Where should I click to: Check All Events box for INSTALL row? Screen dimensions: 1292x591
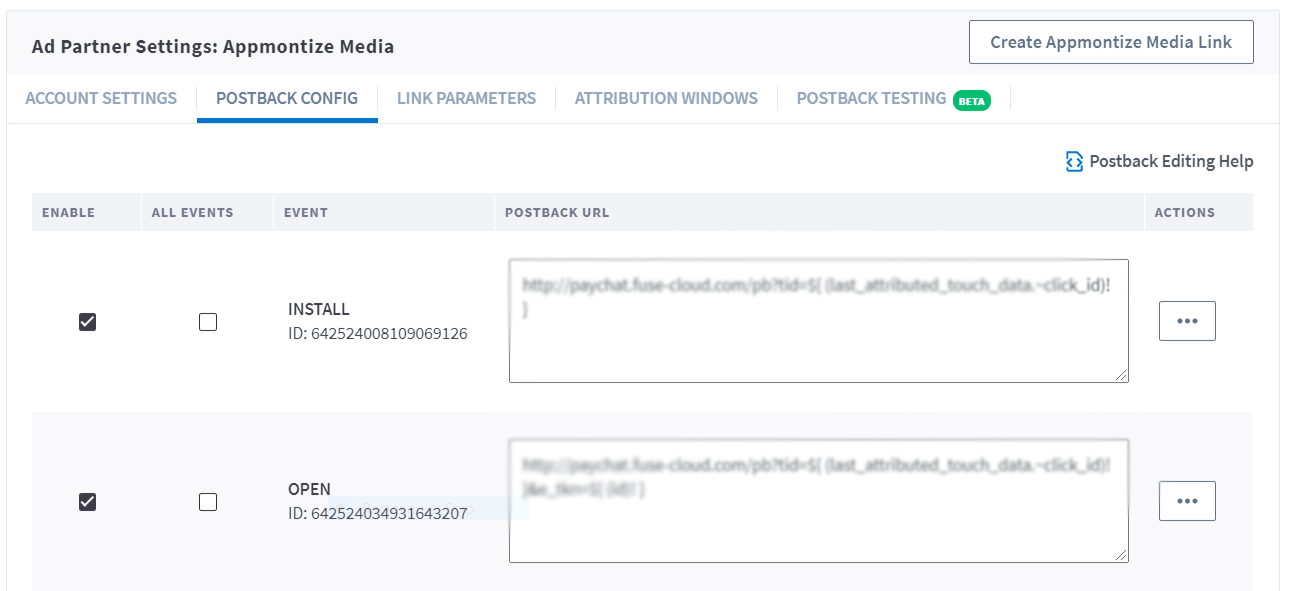(x=208, y=322)
